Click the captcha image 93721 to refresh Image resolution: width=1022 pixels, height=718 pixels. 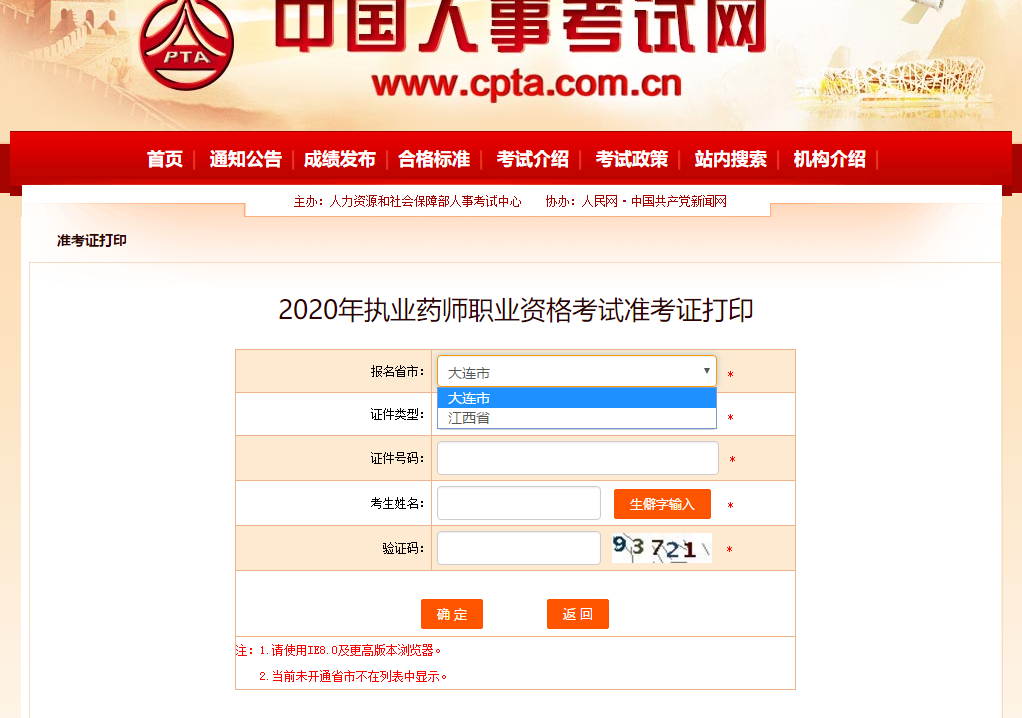[x=662, y=548]
